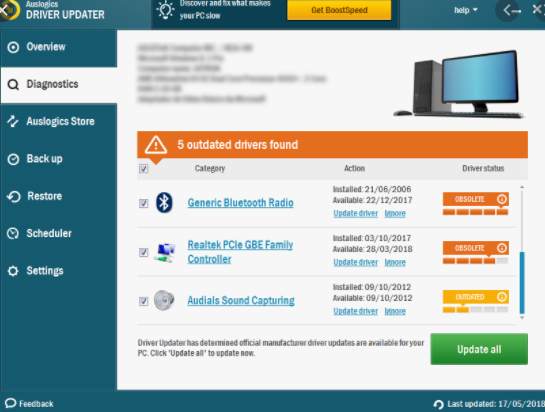Click the Bluetooth OBSOLETE status badge
Screen dimensions: 545x412
476,199
